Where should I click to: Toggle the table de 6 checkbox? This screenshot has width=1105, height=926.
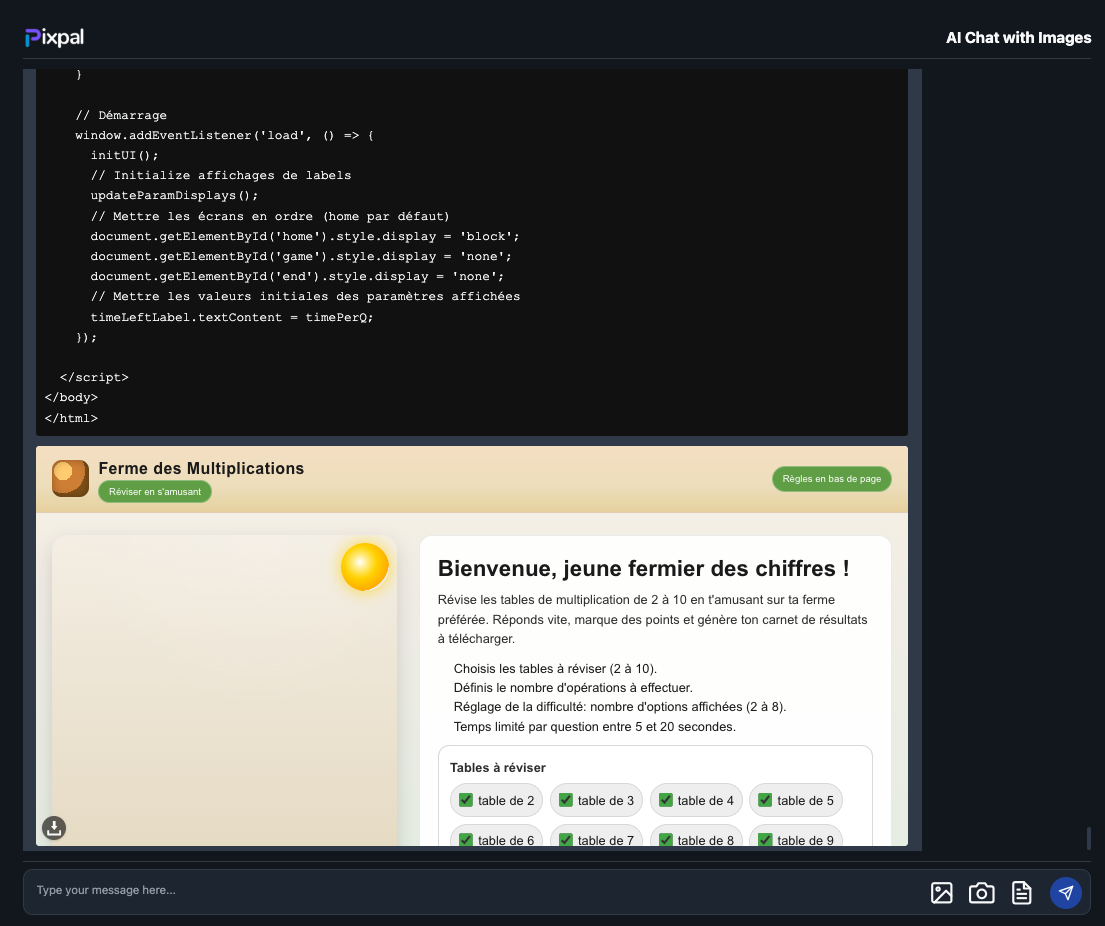[466, 839]
